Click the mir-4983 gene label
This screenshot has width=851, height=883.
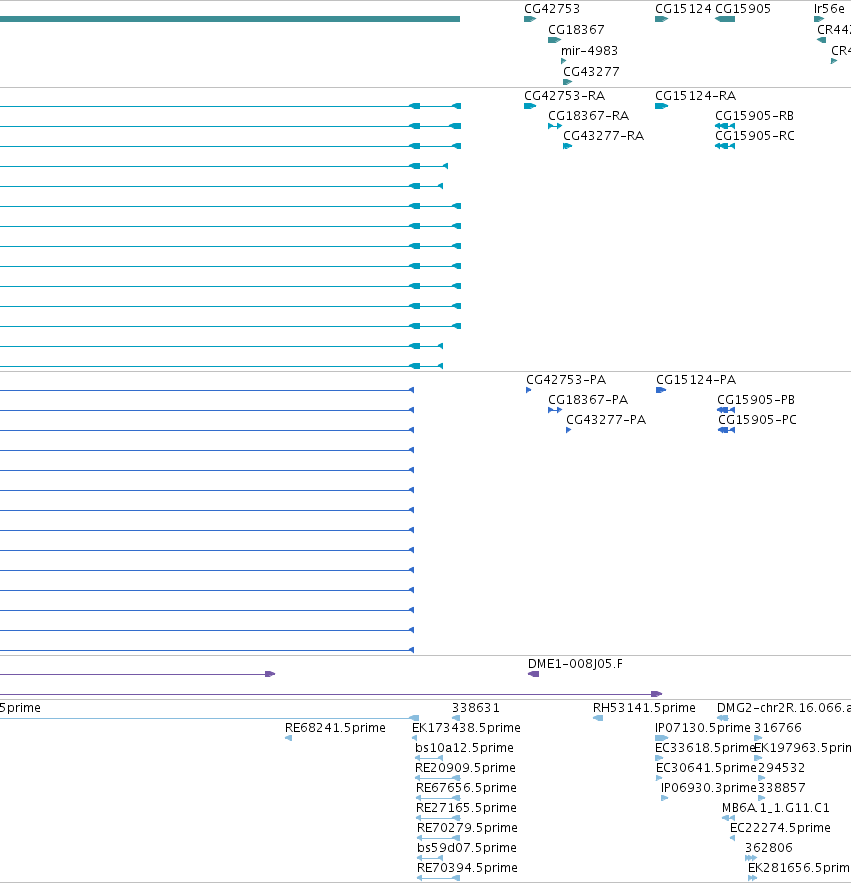pos(589,51)
